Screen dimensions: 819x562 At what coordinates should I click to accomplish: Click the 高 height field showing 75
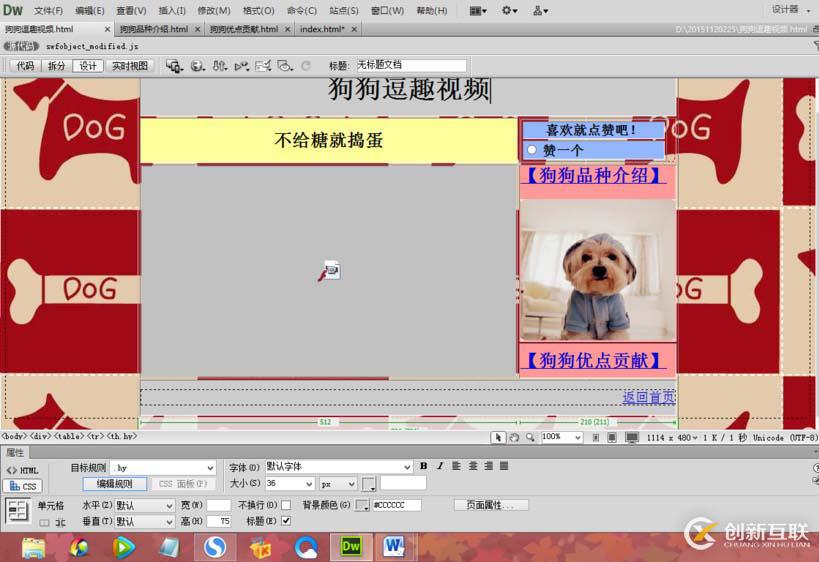[219, 521]
